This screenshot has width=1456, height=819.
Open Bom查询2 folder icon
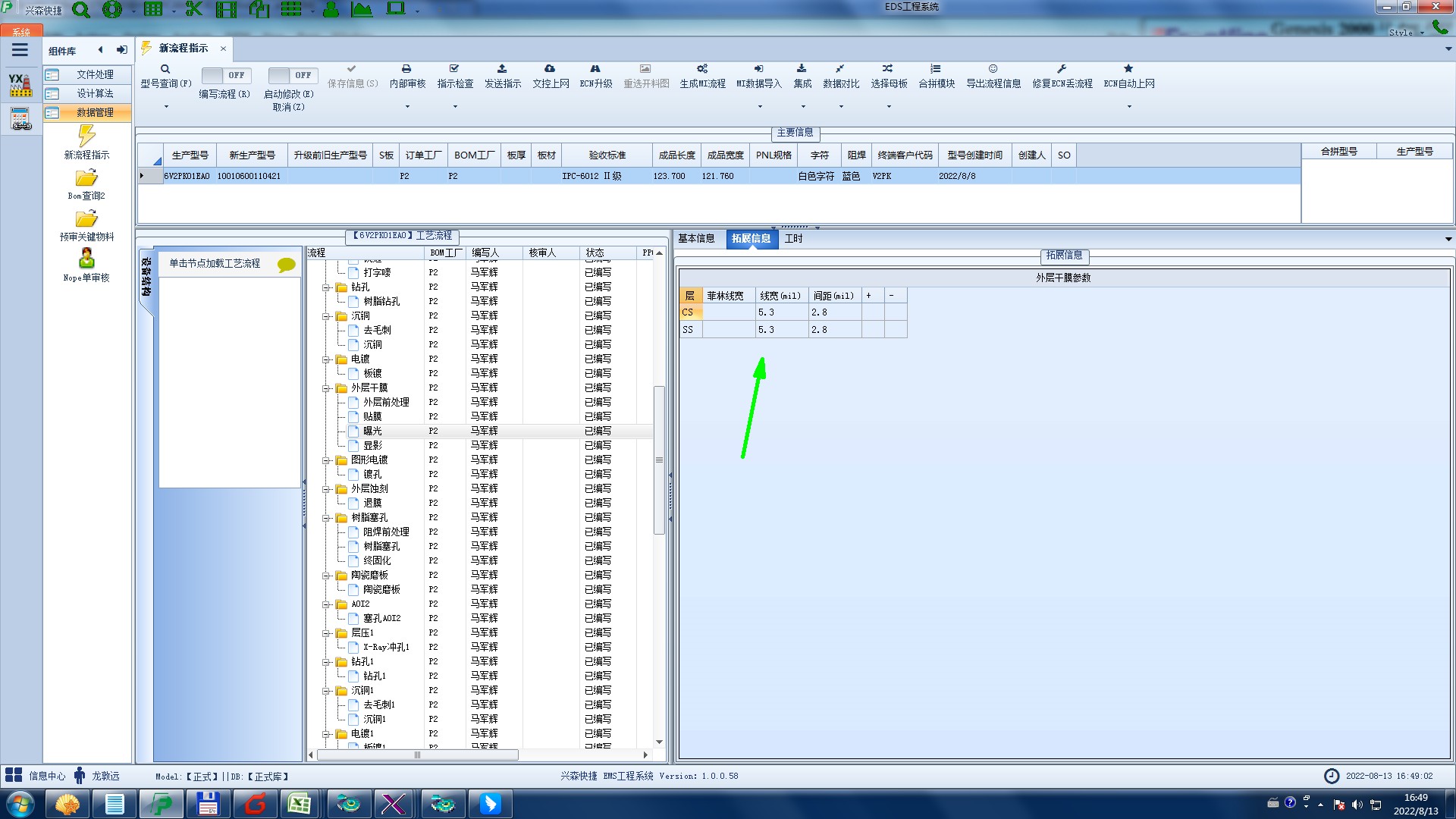(x=86, y=178)
